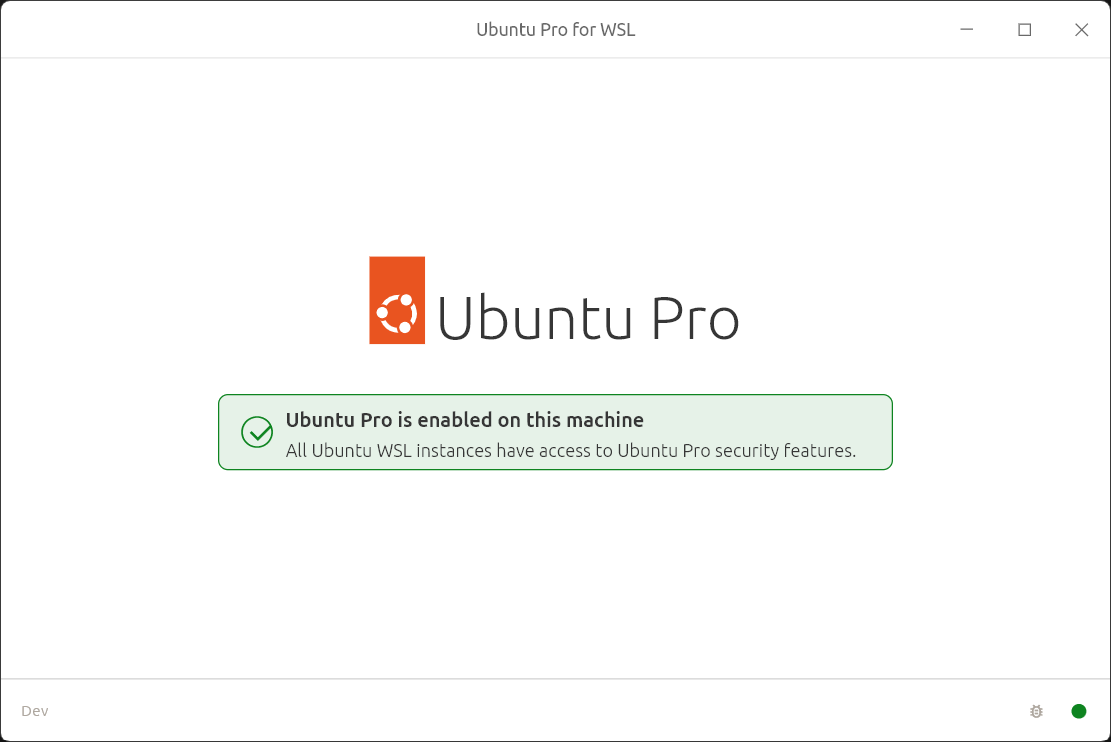Open the bug report icon
This screenshot has height=742, width=1111.
click(1036, 711)
